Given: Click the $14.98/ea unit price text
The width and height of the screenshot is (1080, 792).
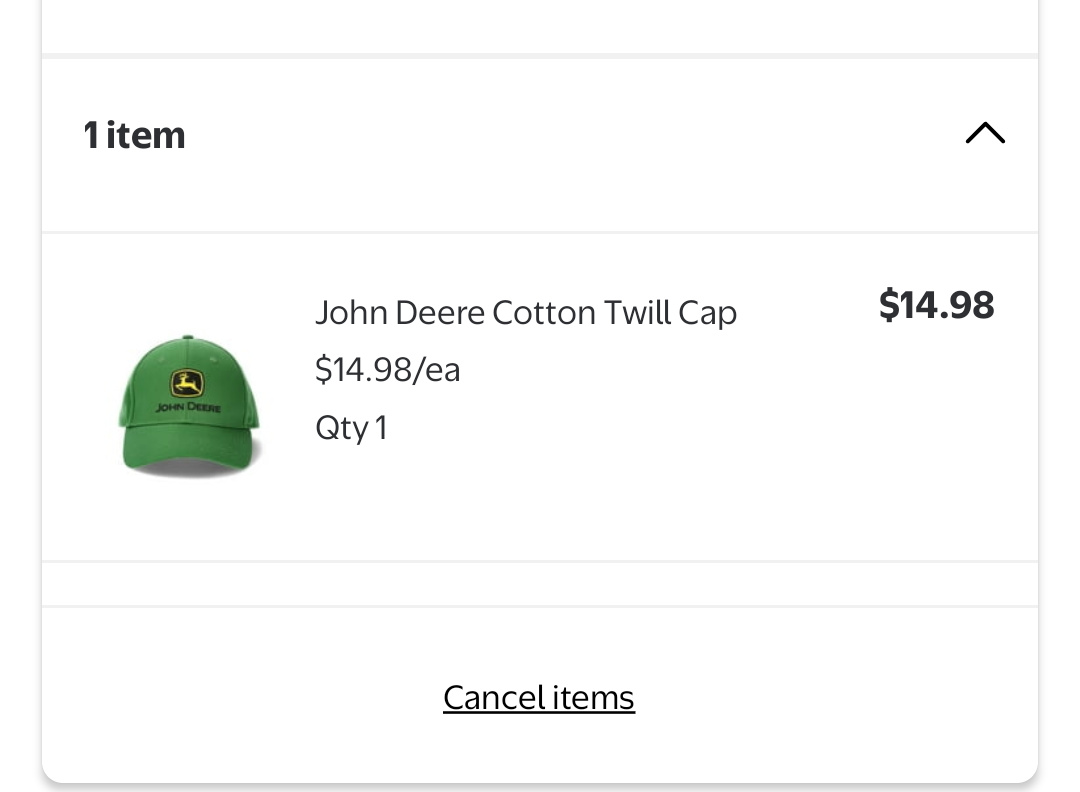Looking at the screenshot, I should (x=387, y=370).
